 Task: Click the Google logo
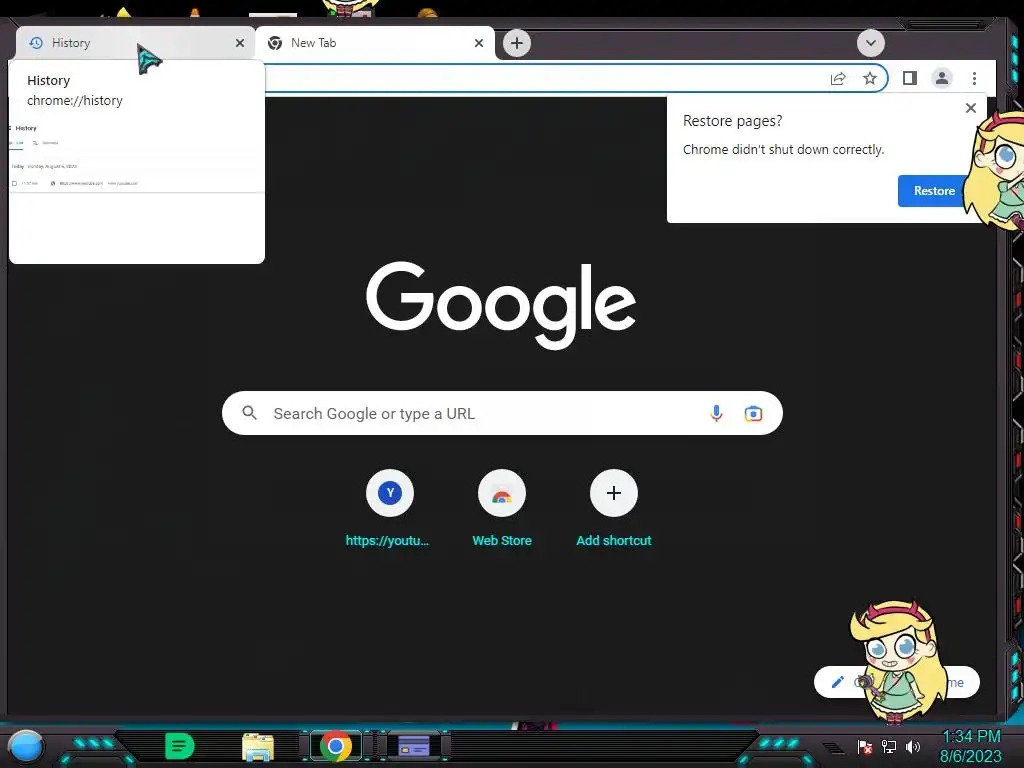pyautogui.click(x=501, y=305)
